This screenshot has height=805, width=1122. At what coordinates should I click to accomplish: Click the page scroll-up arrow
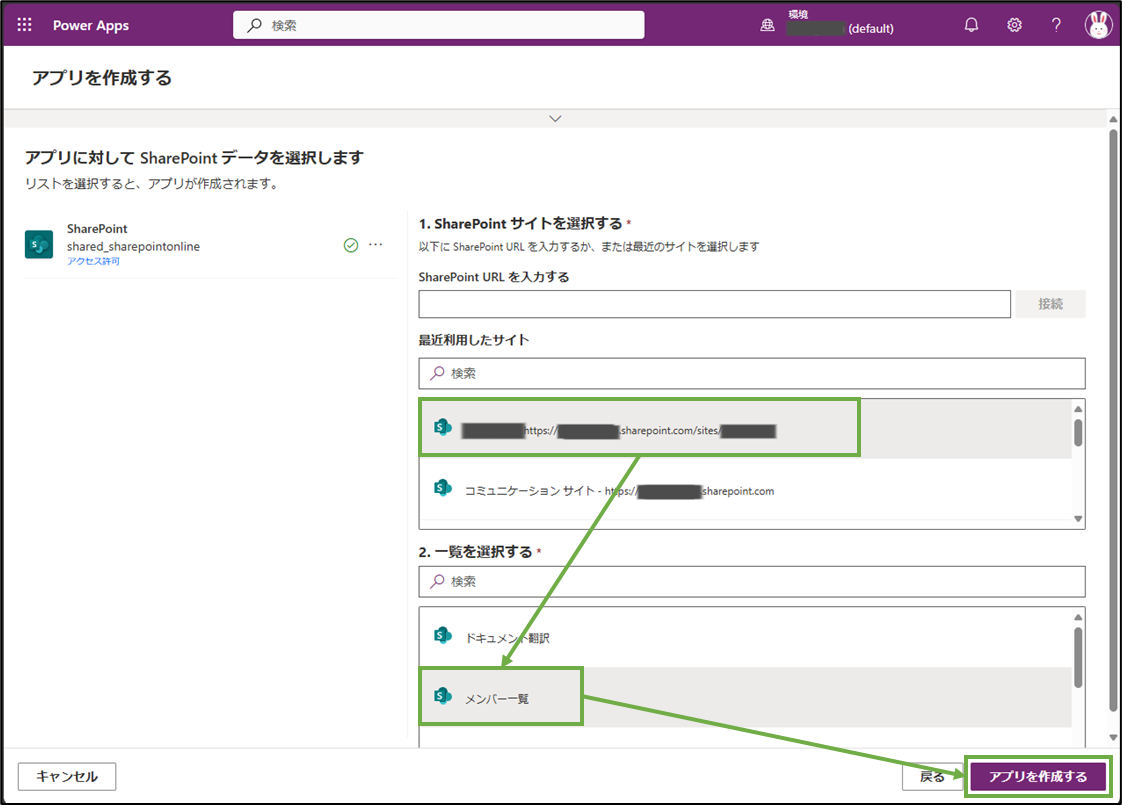click(x=1113, y=119)
